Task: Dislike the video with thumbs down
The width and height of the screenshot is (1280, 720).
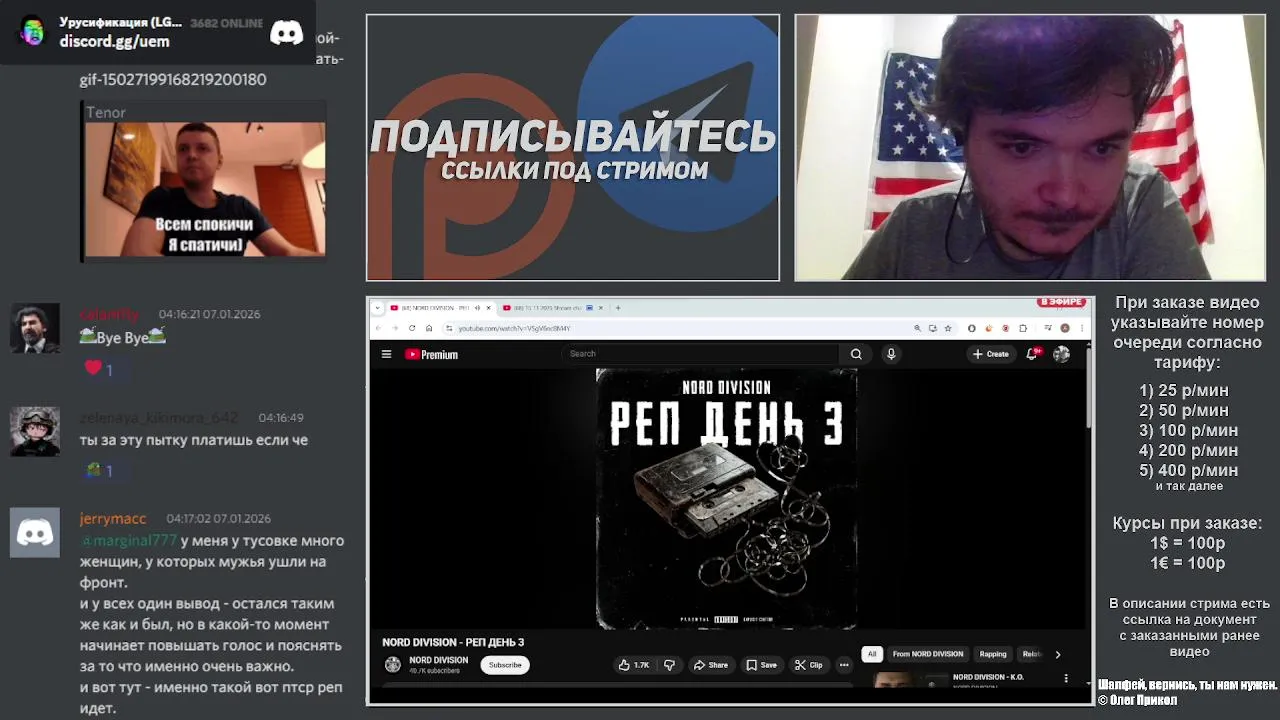Action: [669, 665]
